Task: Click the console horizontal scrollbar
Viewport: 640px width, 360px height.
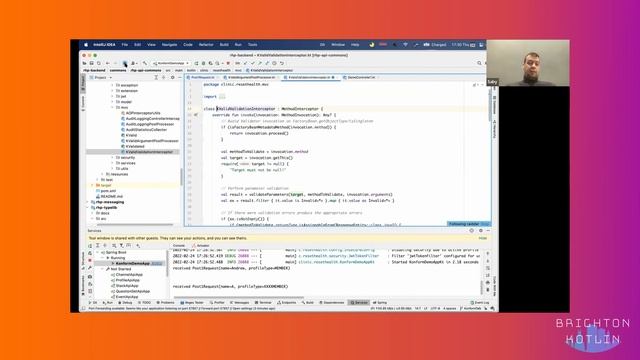Action: pos(239,297)
